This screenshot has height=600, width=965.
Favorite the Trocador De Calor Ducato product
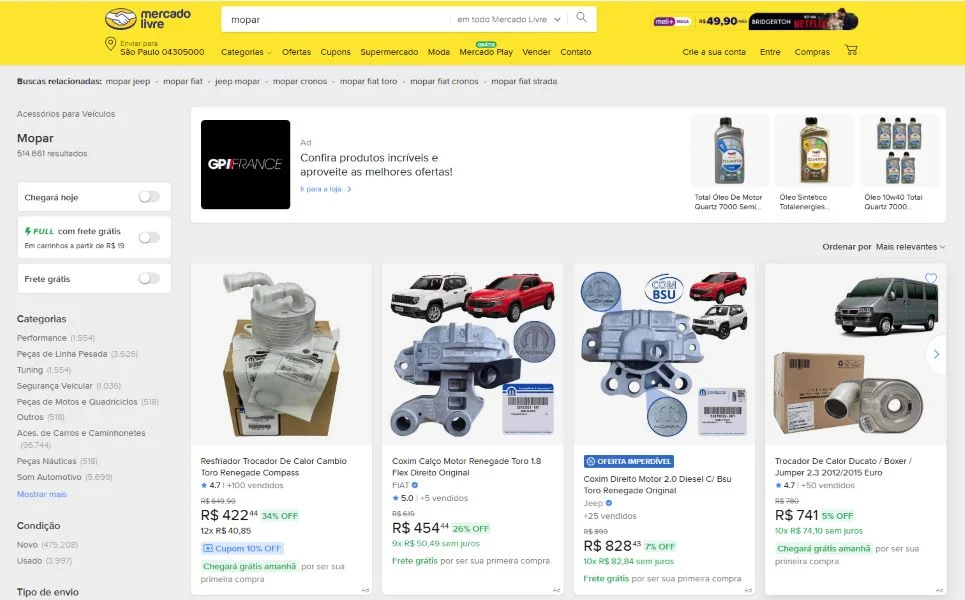931,278
